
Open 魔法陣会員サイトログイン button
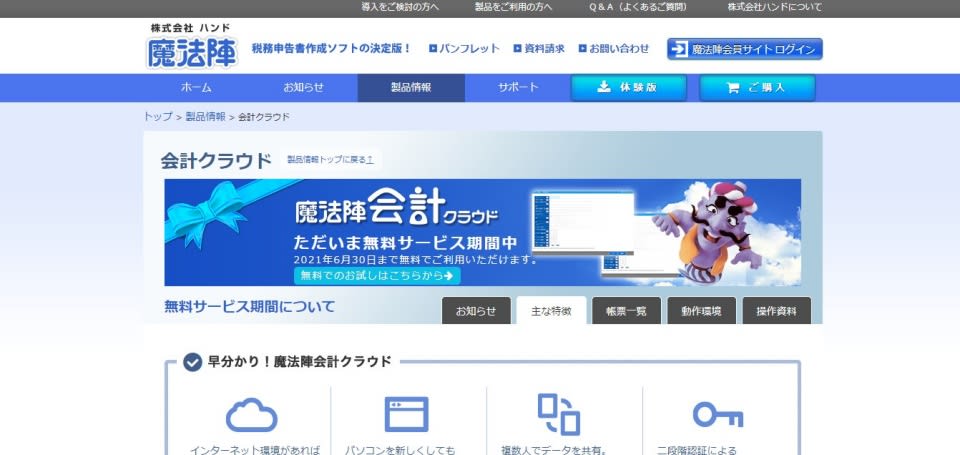pyautogui.click(x=744, y=50)
